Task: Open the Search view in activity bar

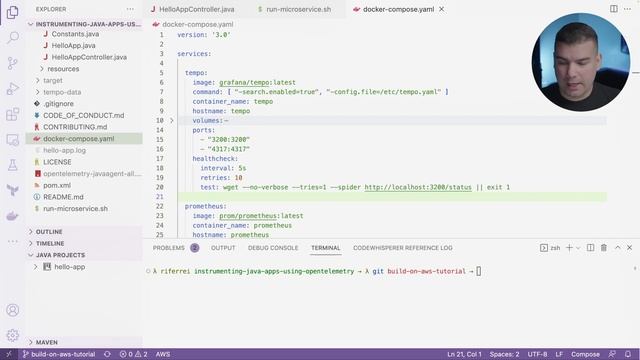Action: point(13,38)
